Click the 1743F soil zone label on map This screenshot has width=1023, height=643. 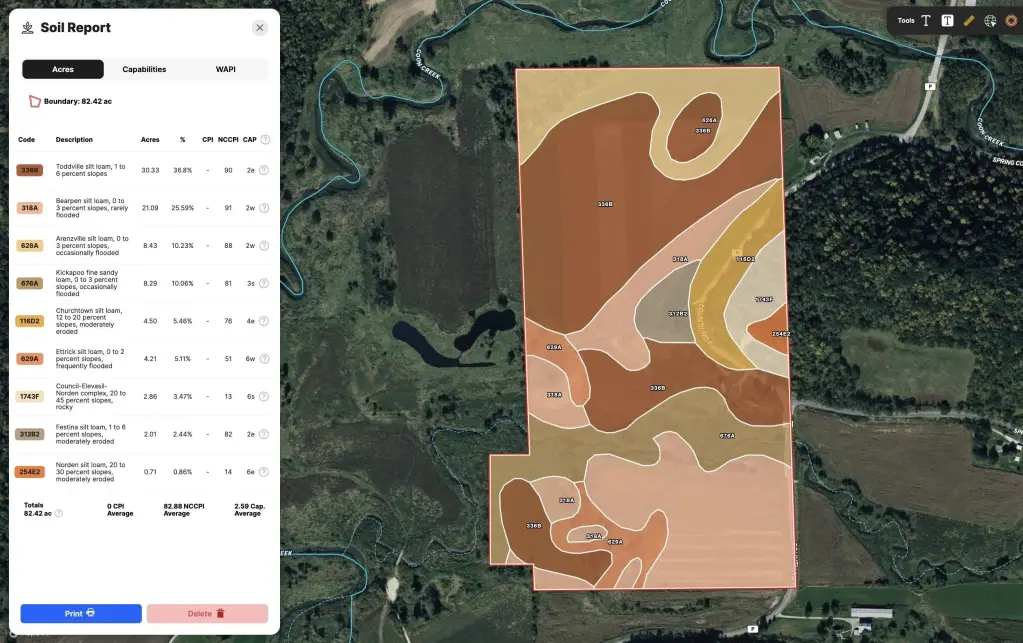[763, 299]
